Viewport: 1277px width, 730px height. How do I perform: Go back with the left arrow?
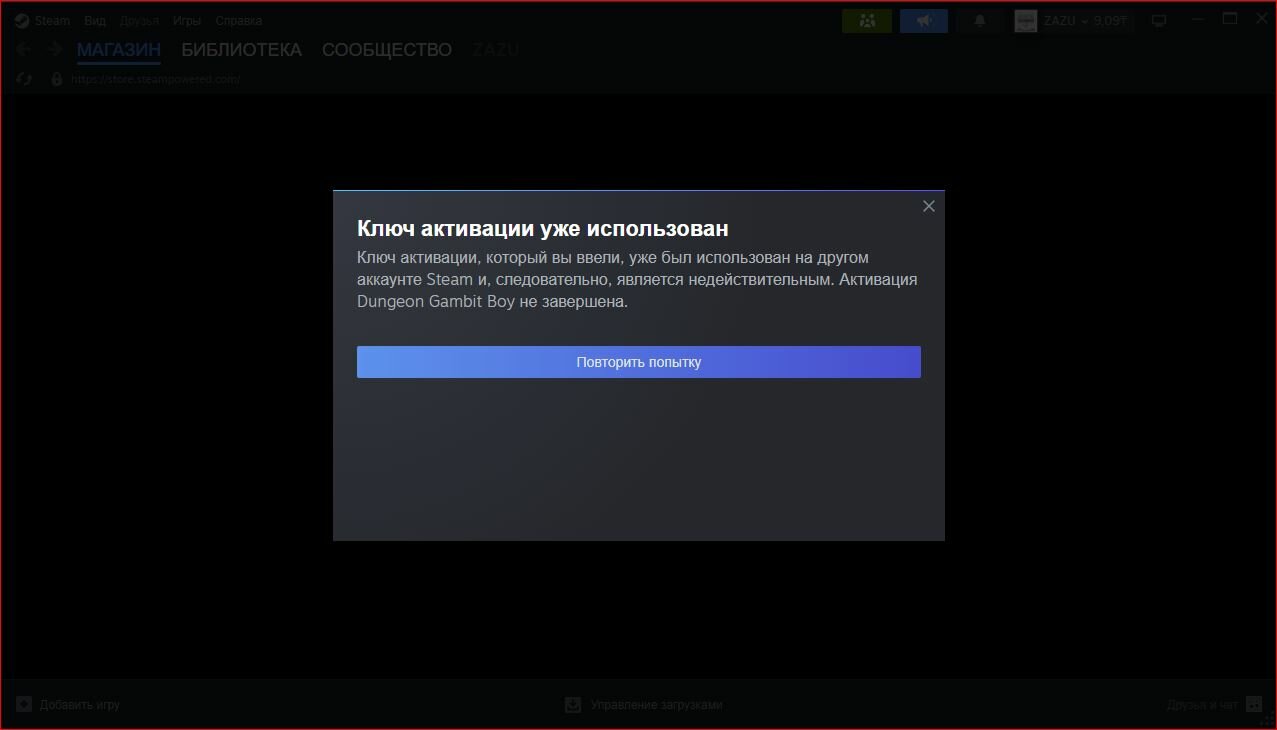pyautogui.click(x=24, y=49)
